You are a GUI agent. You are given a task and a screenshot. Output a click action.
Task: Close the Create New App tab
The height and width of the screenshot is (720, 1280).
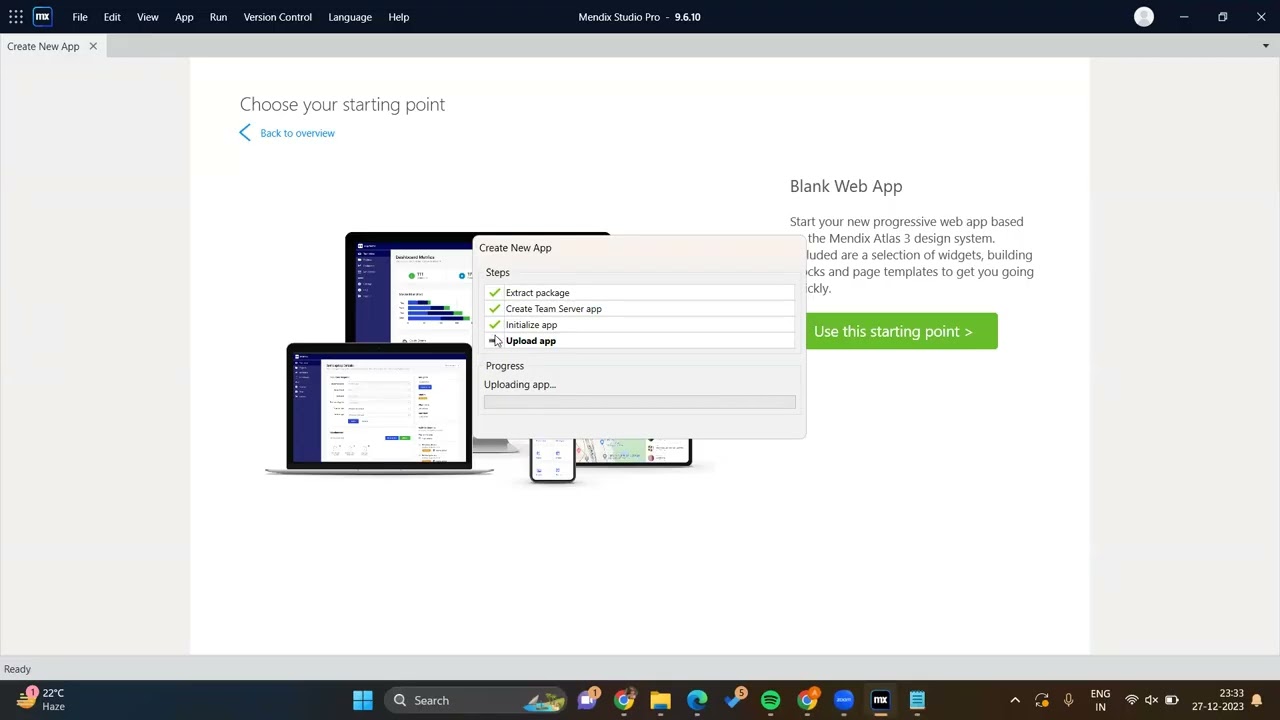(93, 46)
